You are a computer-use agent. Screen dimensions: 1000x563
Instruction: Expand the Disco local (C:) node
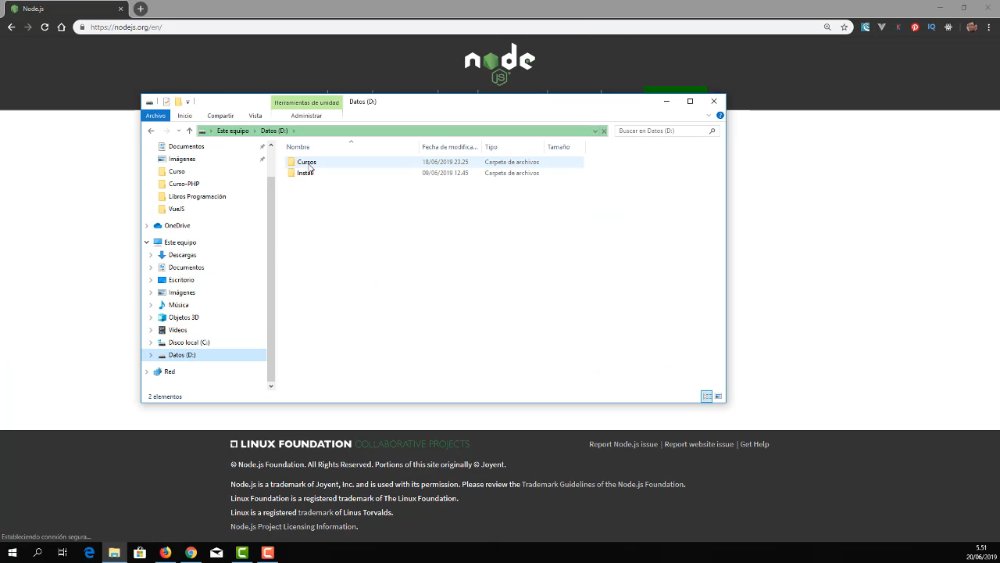tap(151, 342)
